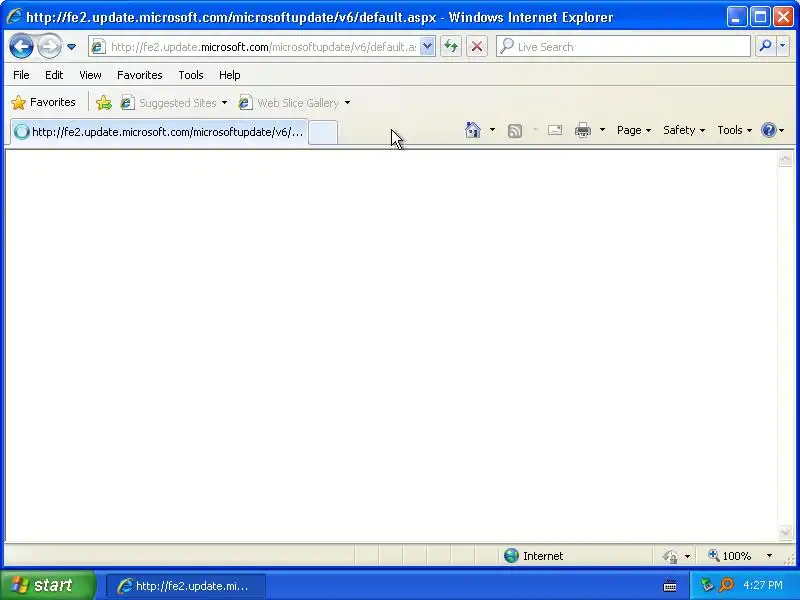Open the Favorites menu
This screenshot has height=600, width=800.
(139, 75)
